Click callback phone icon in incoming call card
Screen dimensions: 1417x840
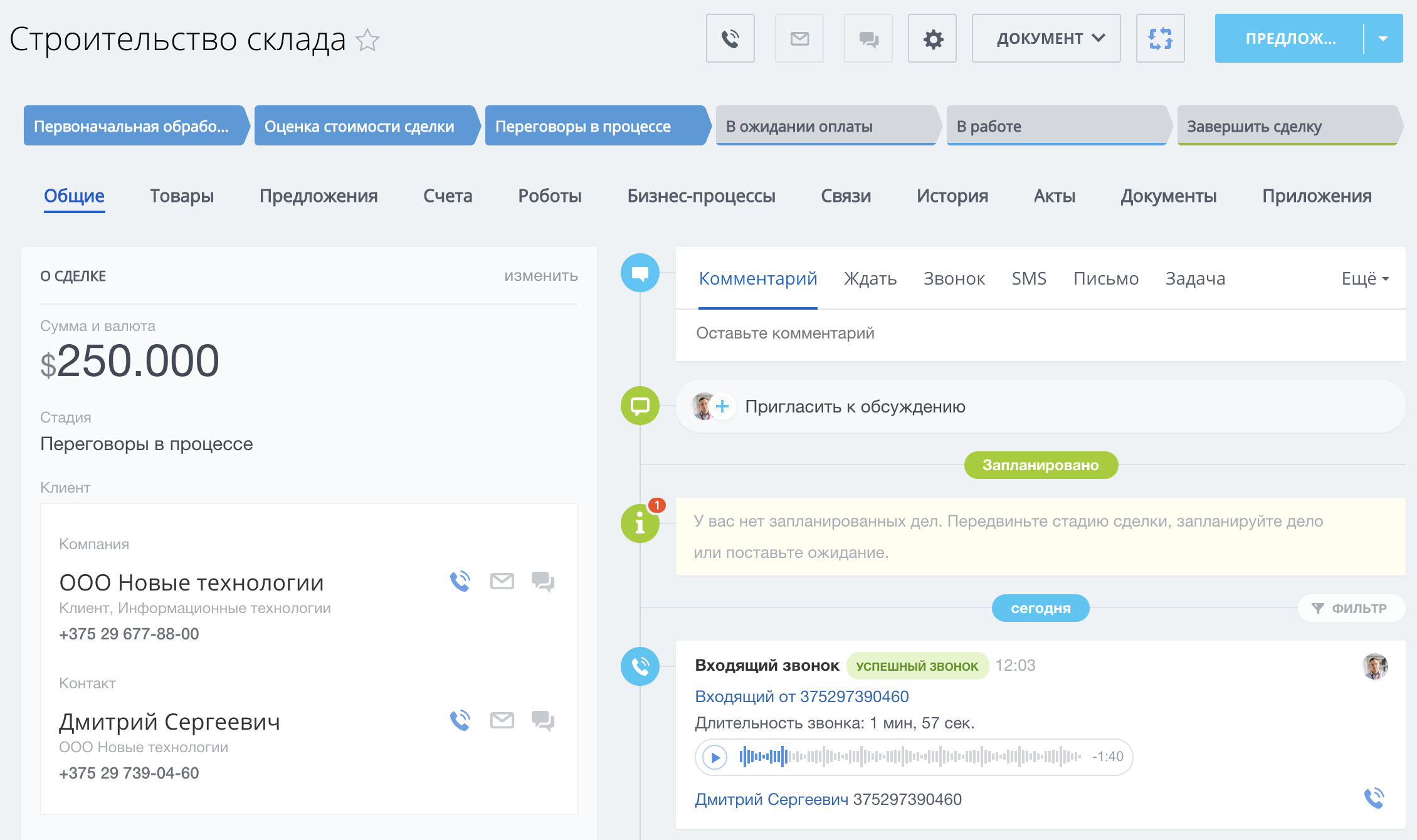pos(1374,799)
